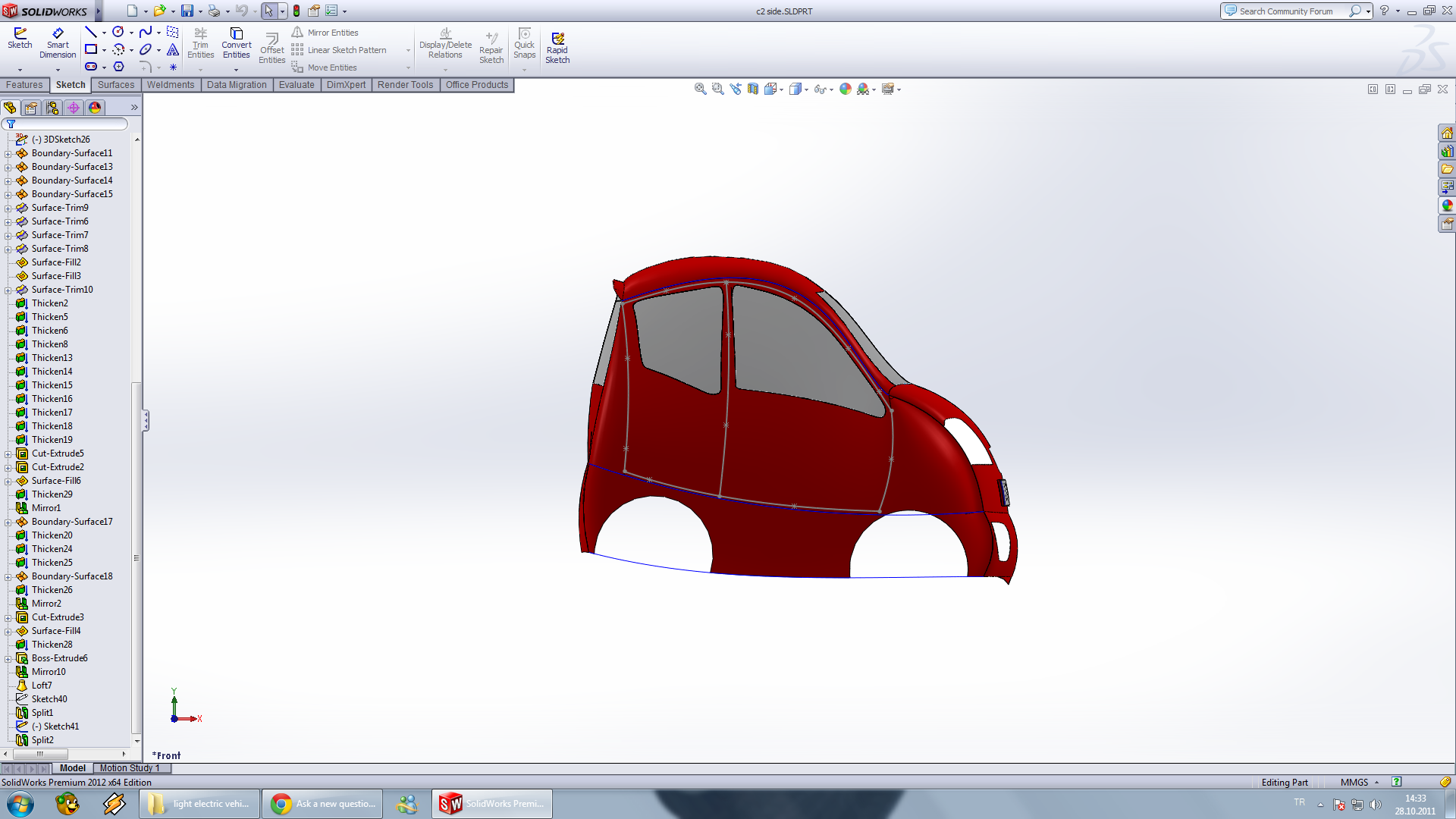Open the Evaluate tab
Viewport: 1456px width, 819px height.
coord(296,85)
